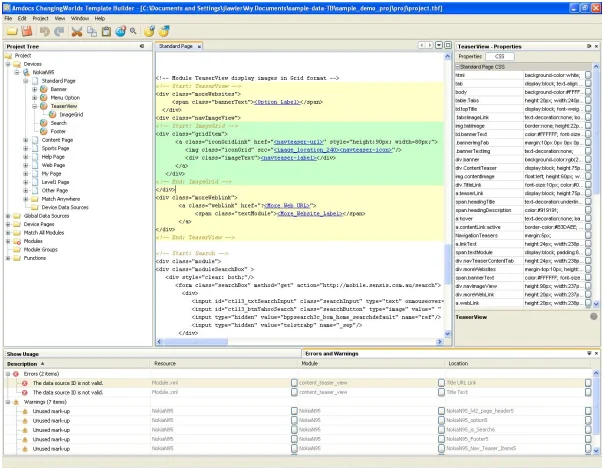Click the yellow ball help-badge toolbar icon
Image resolution: width=604 pixels, height=468 pixels.
pos(149,31)
